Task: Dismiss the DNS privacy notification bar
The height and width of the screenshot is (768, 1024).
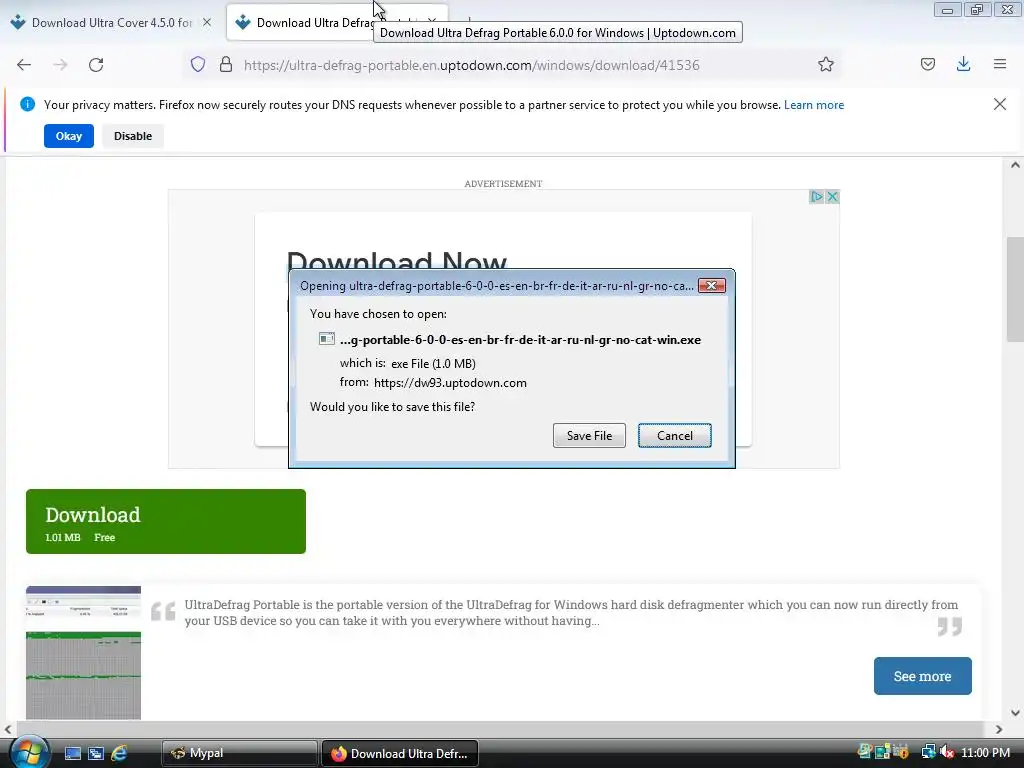Action: point(999,104)
